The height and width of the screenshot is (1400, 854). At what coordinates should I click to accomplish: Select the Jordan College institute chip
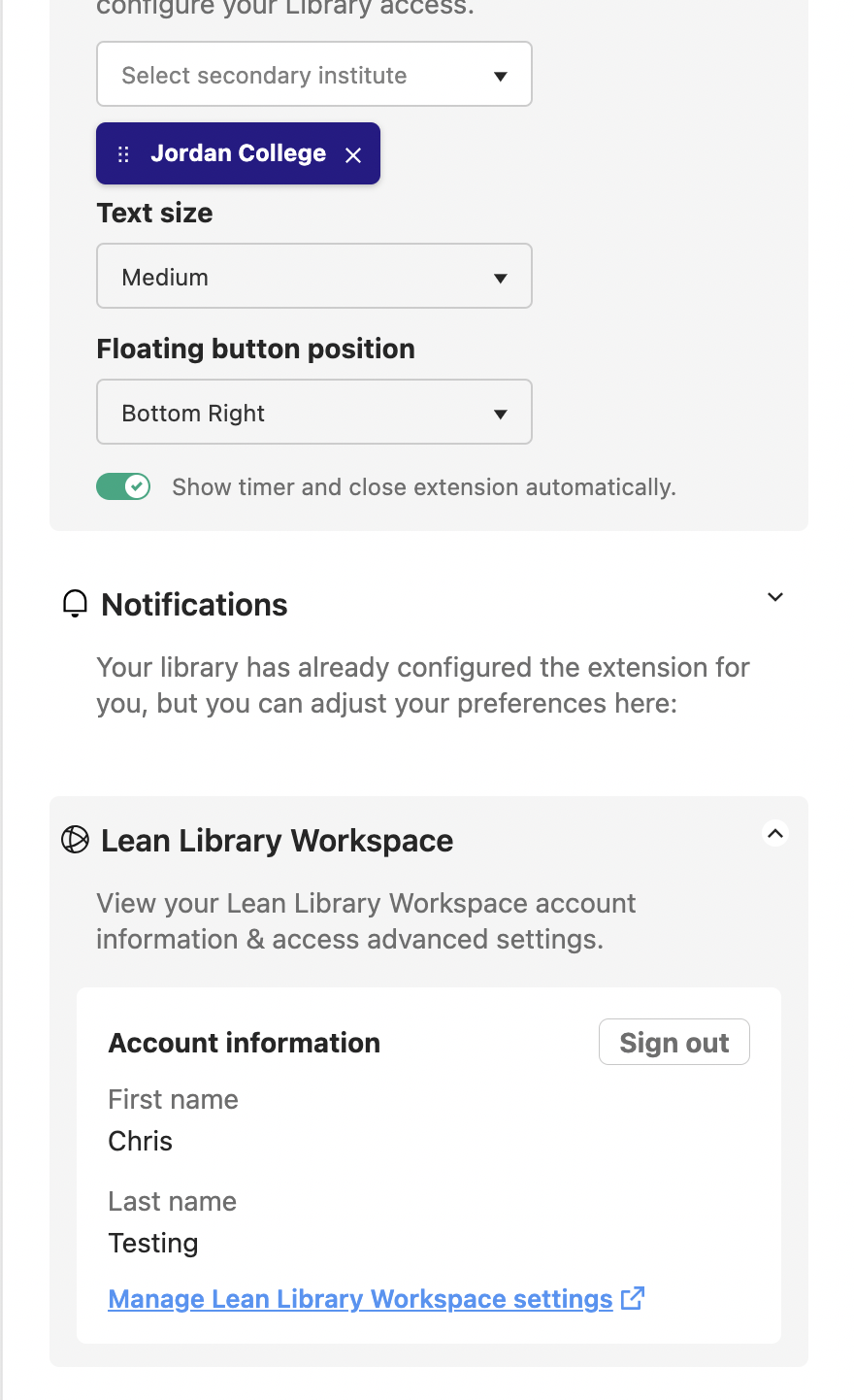pyautogui.click(x=237, y=153)
